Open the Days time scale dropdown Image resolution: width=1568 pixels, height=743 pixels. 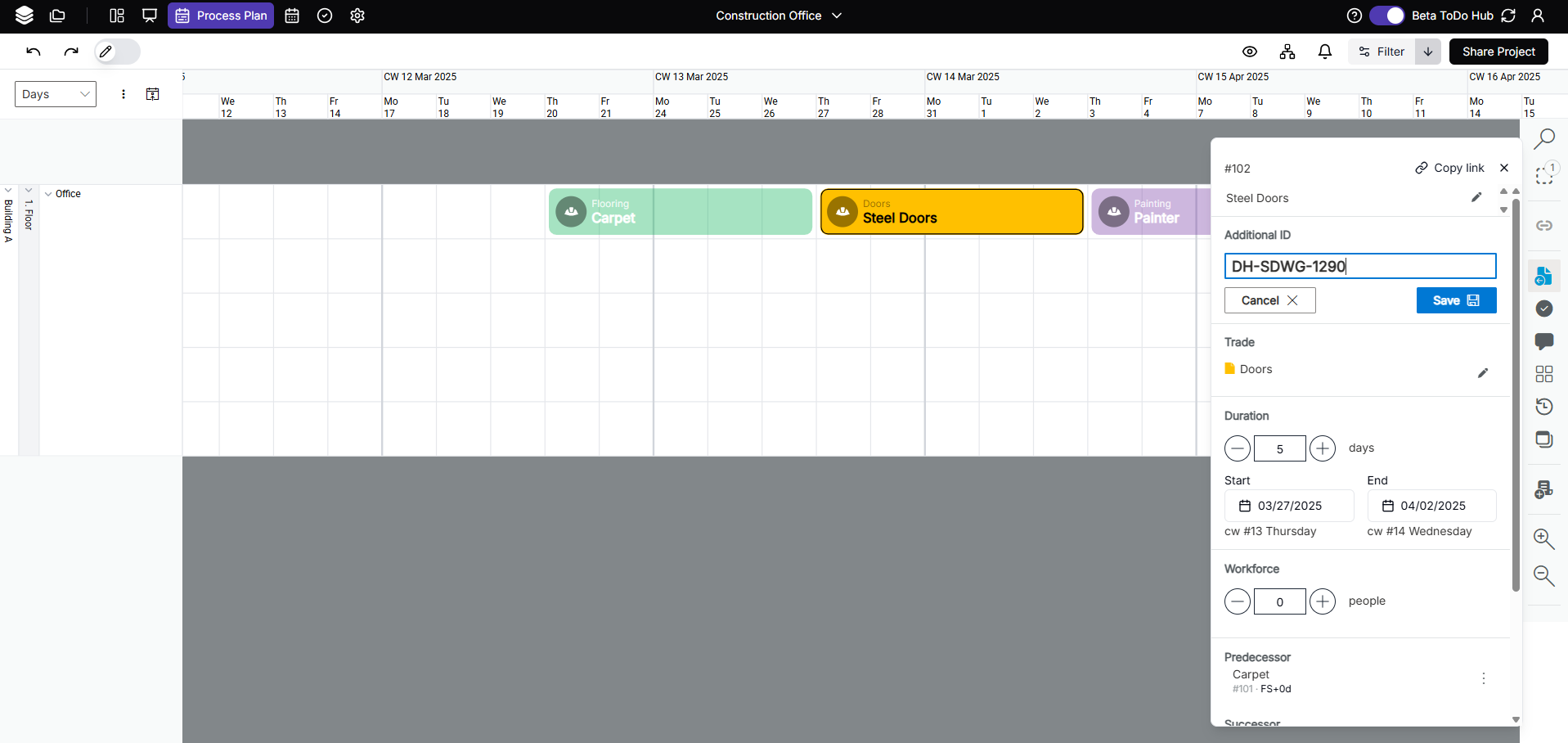(56, 94)
